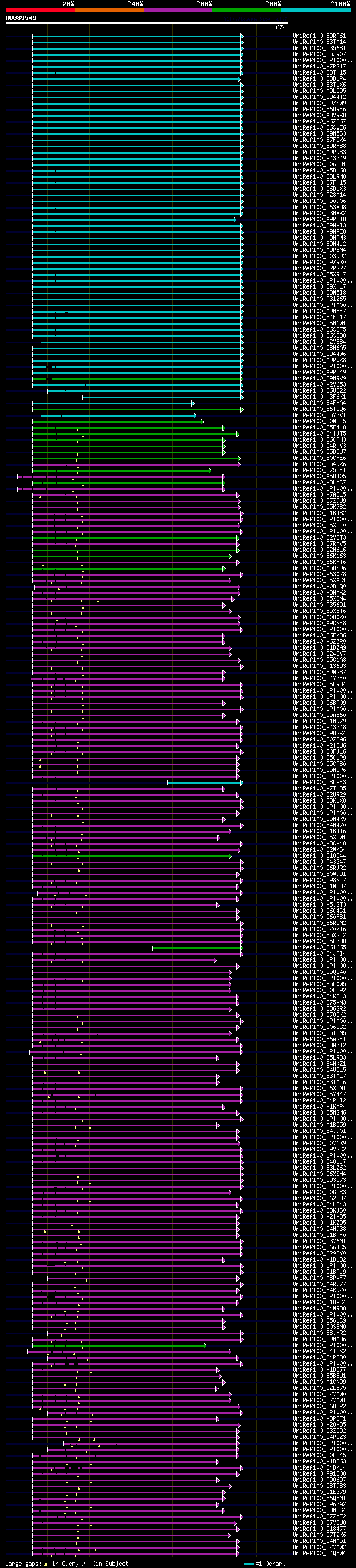Viewport: 356px width, 1568px height.
Task: Open hit UniRef100_P35681
Action: pos(319,48)
